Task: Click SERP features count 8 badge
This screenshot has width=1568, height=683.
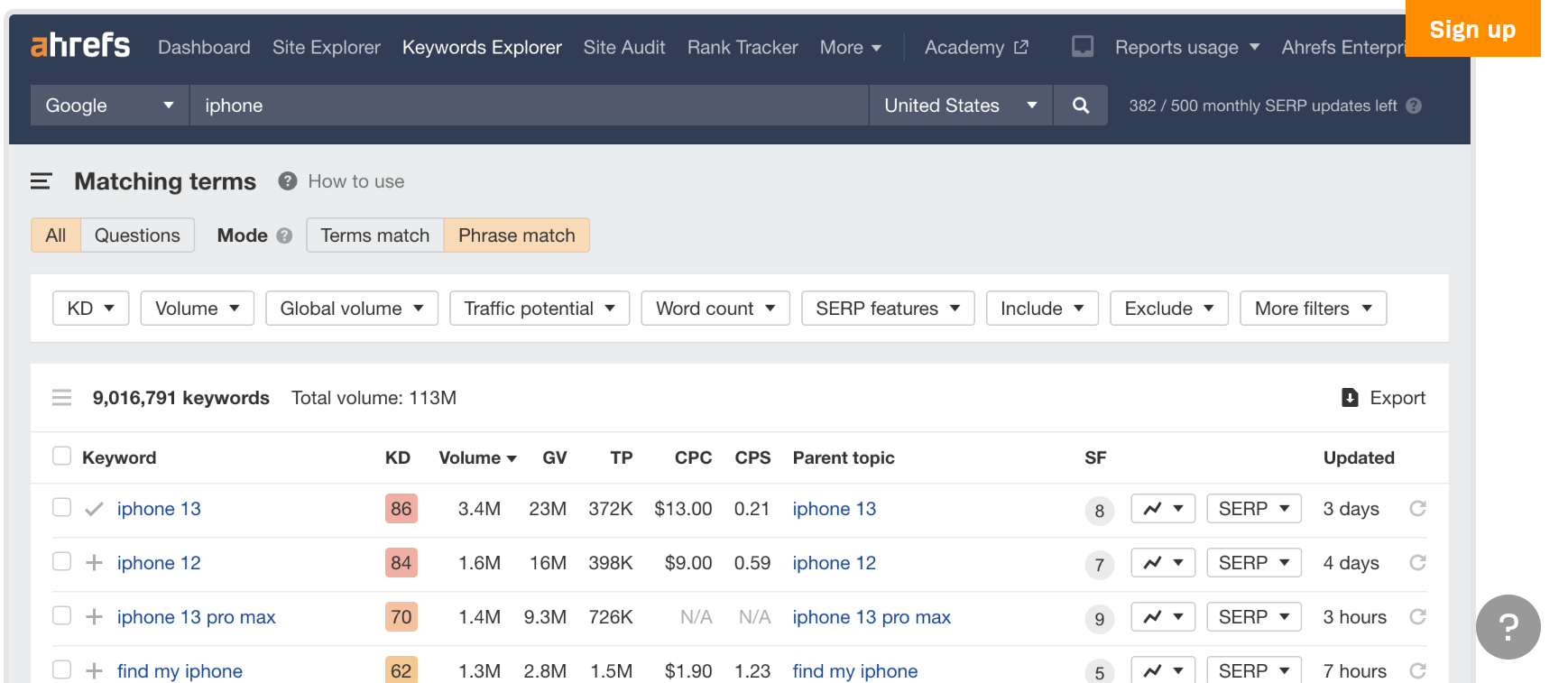Action: pos(1099,511)
